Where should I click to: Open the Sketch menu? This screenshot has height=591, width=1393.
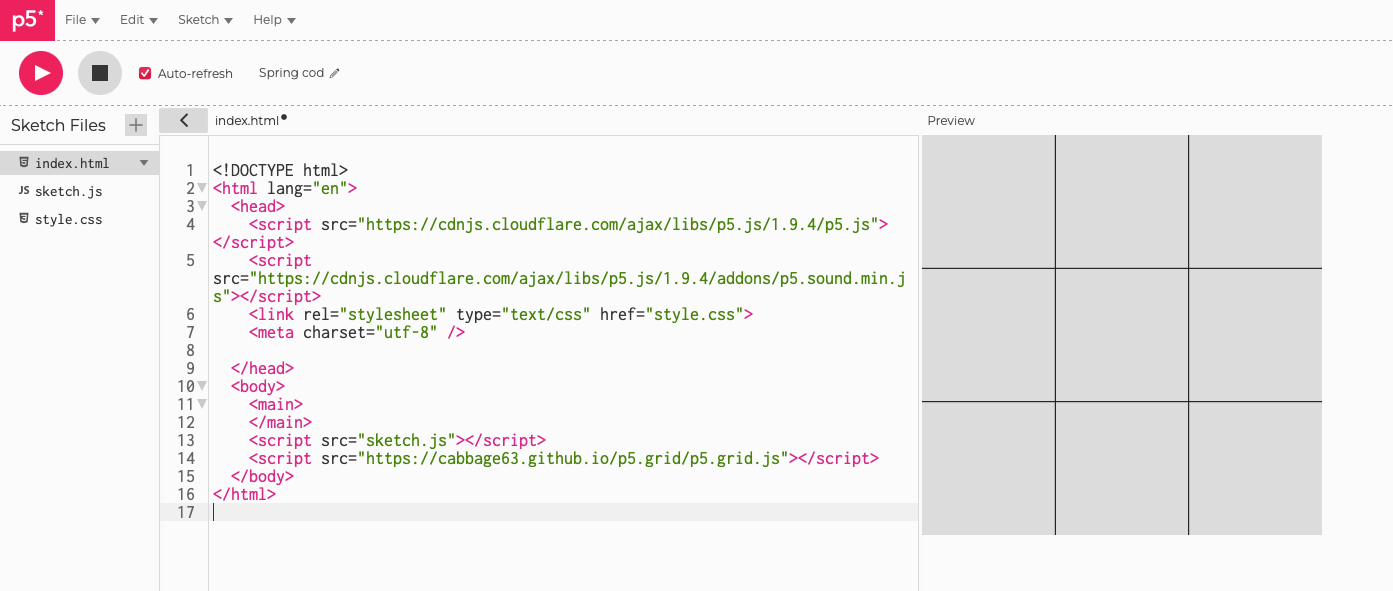click(205, 20)
